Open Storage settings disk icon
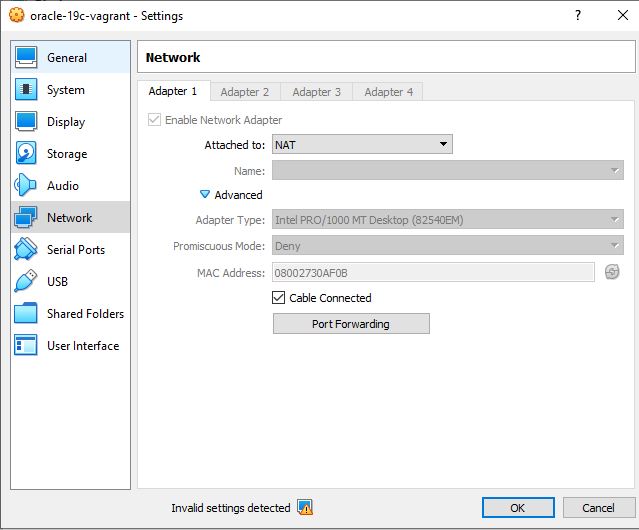This screenshot has width=639, height=530. [27, 154]
